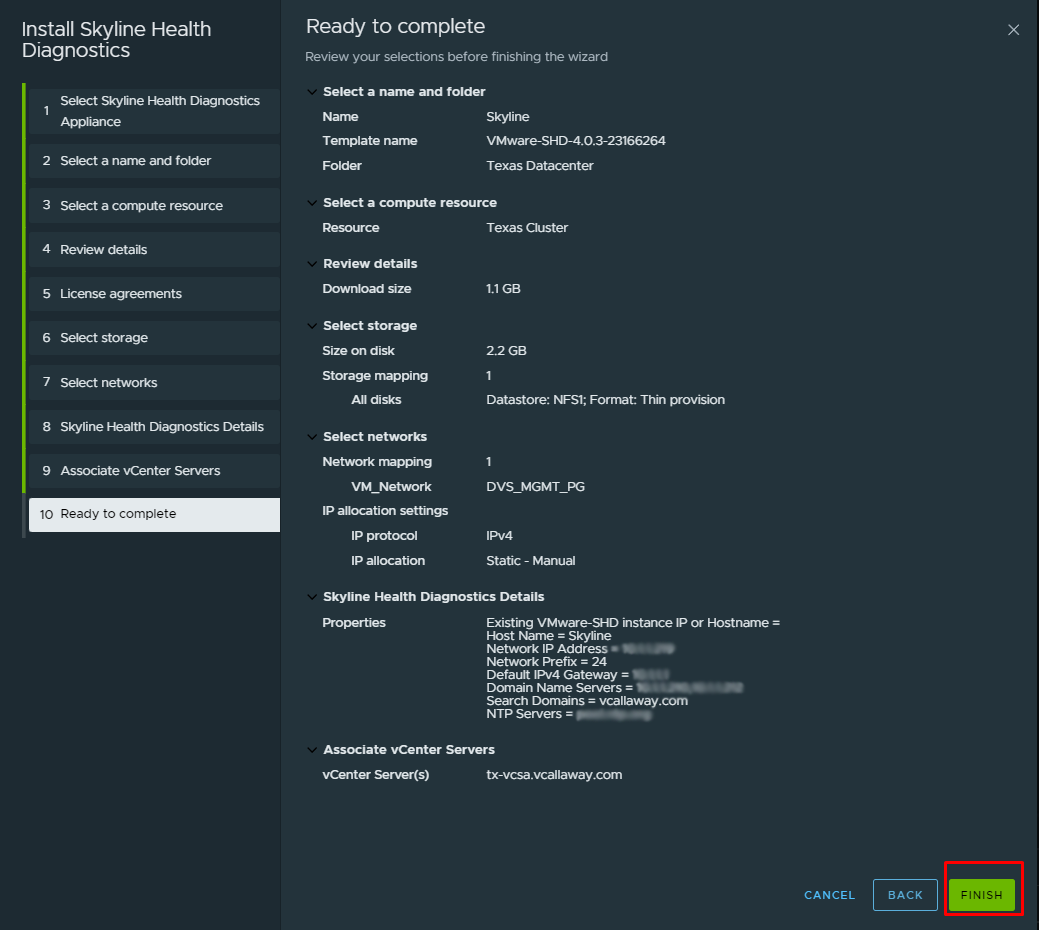Click the Existing VMware-SHD instance IP or Hostname line

[x=633, y=623]
